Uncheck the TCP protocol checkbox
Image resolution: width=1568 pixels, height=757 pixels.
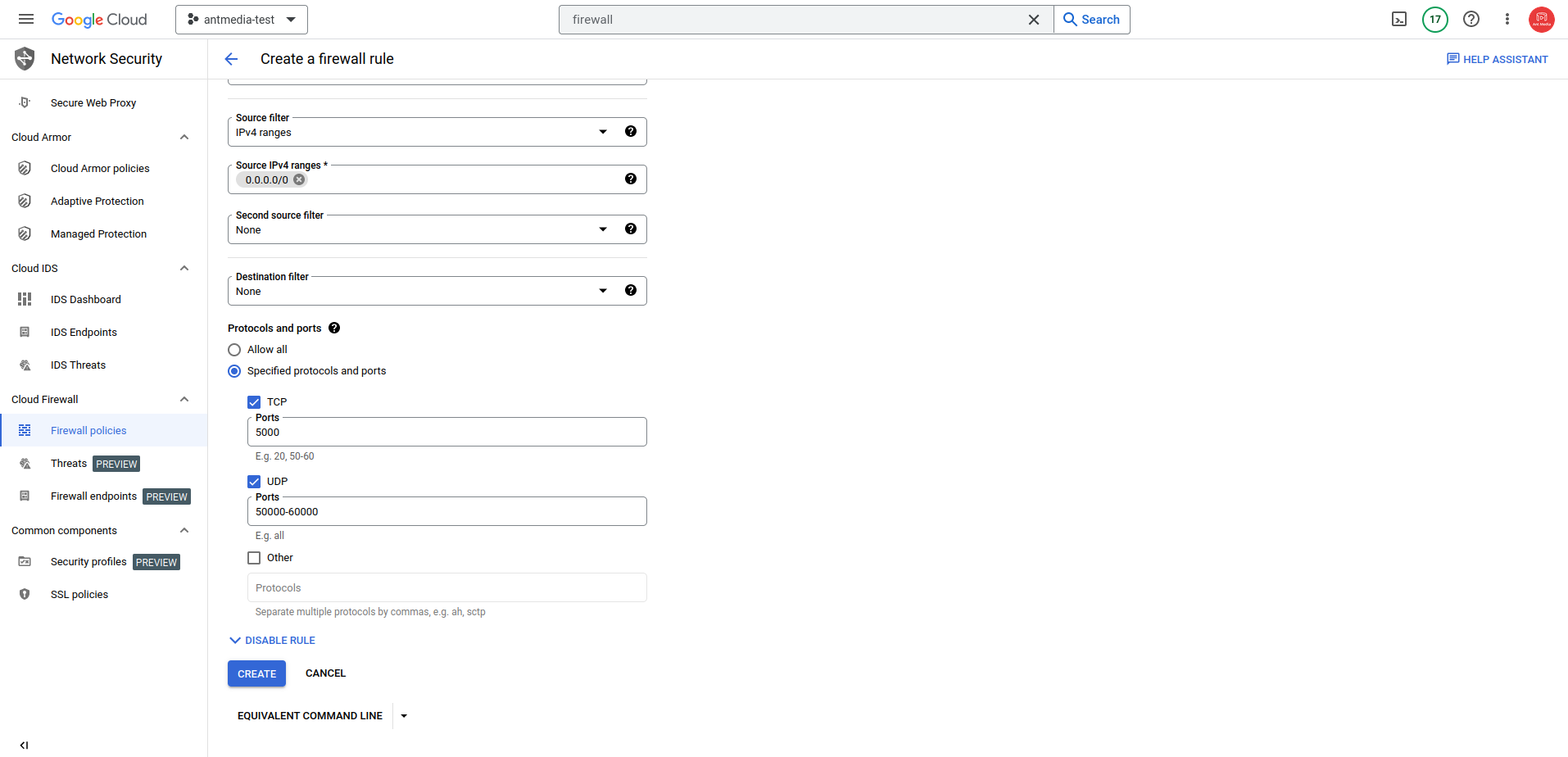[x=254, y=402]
